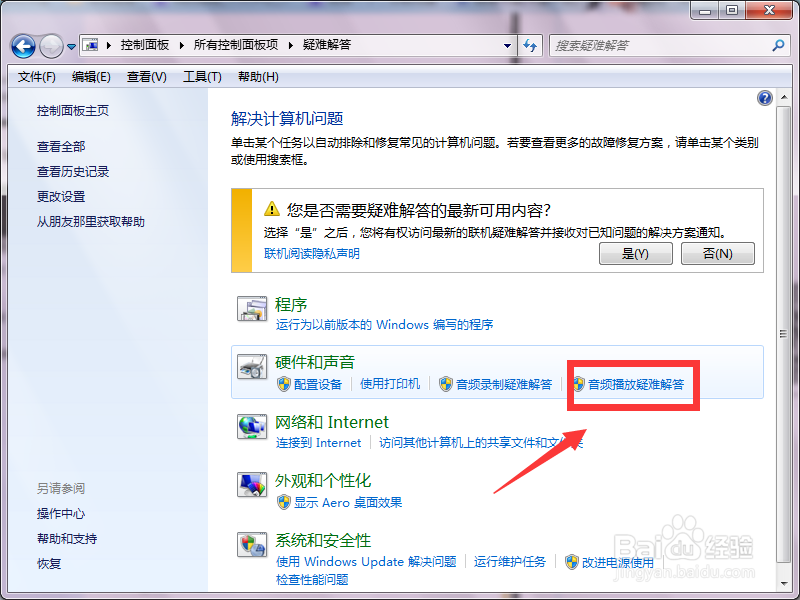Click the 所有控制面板项 breadcrumb
The width and height of the screenshot is (800, 600).
pos(236,45)
